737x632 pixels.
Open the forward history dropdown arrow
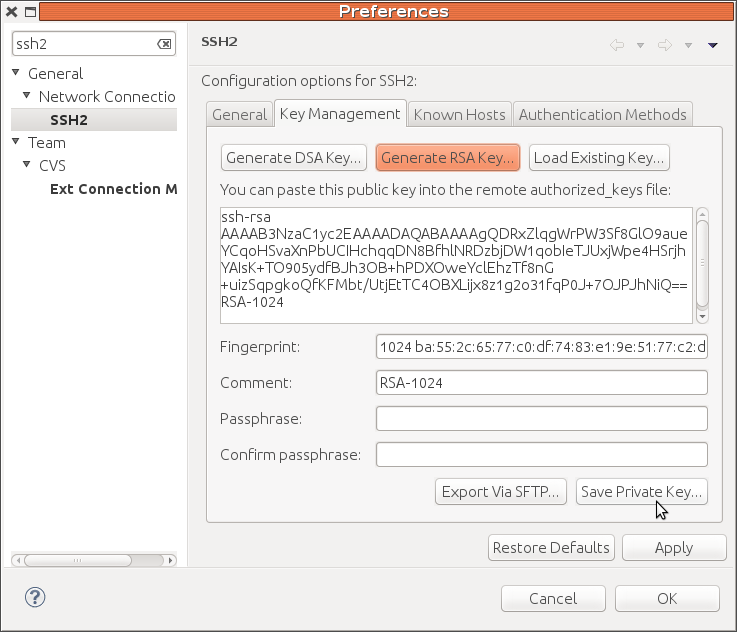click(688, 46)
